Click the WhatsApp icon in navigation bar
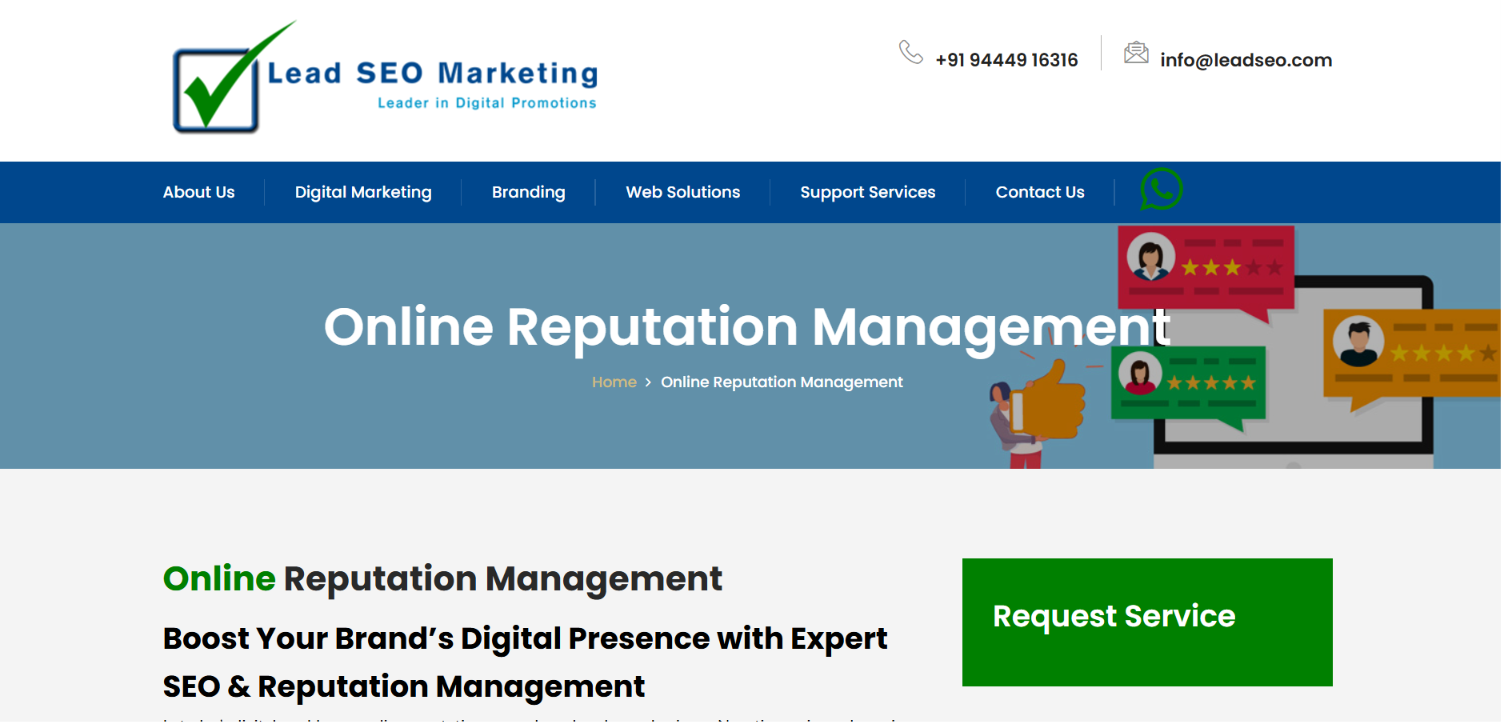The width and height of the screenshot is (1501, 722). pyautogui.click(x=1161, y=189)
